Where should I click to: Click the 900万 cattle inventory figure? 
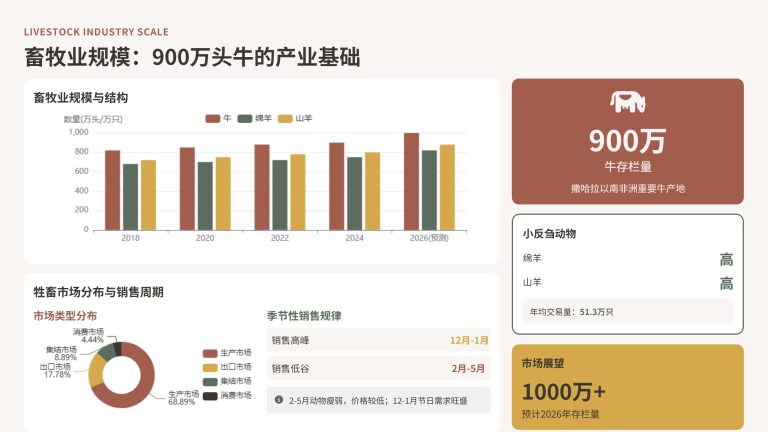[x=627, y=141]
